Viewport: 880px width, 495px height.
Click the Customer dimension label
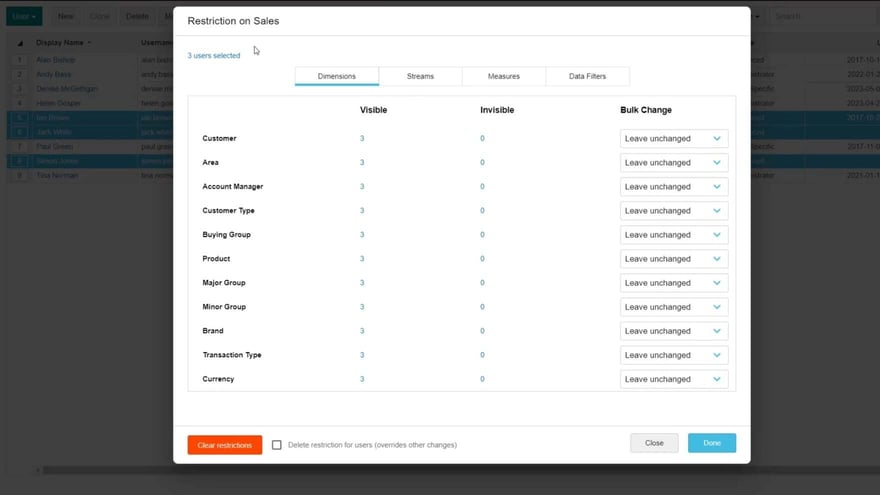click(219, 139)
